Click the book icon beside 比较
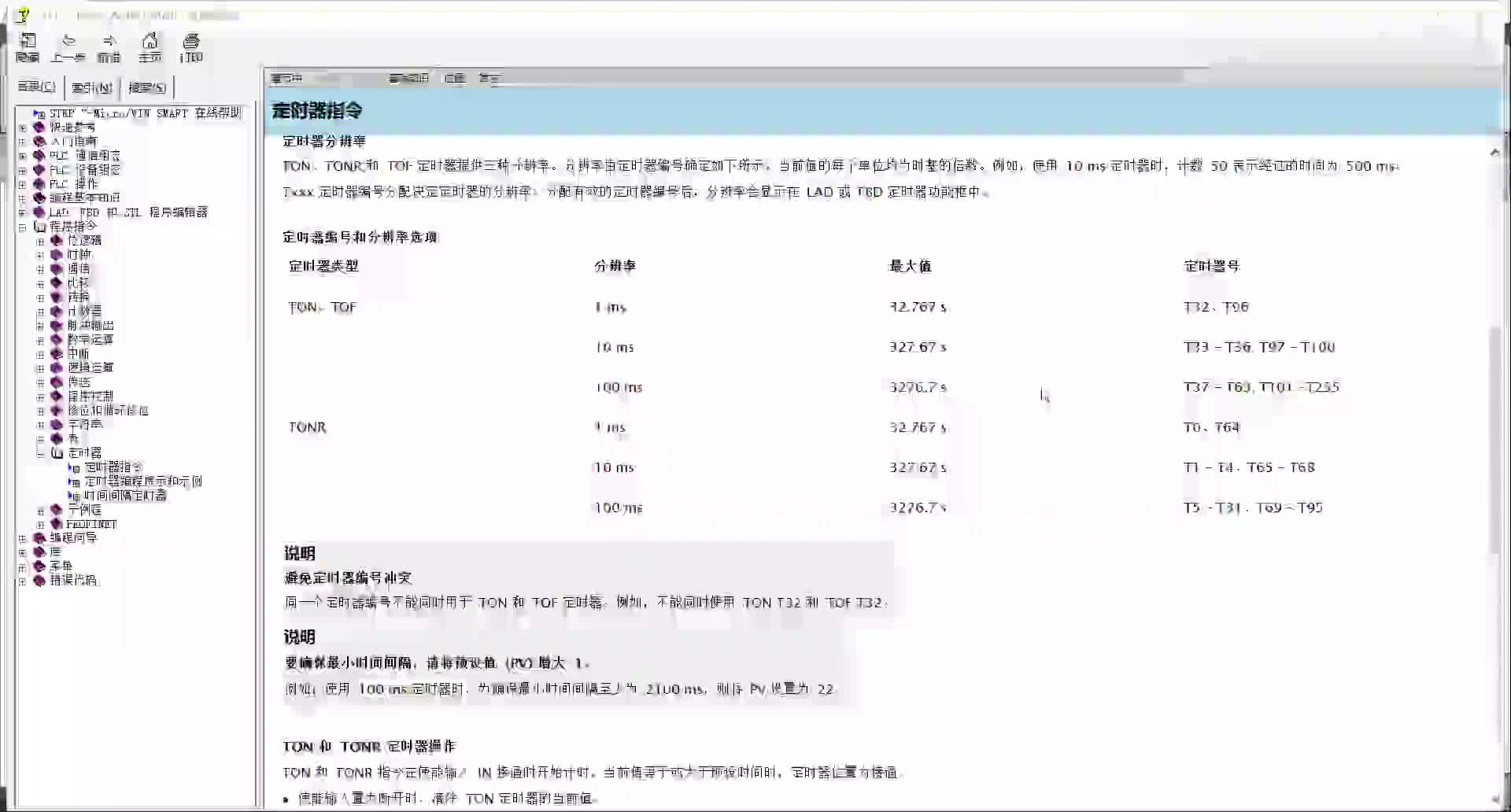This screenshot has width=1511, height=812. pos(57,283)
